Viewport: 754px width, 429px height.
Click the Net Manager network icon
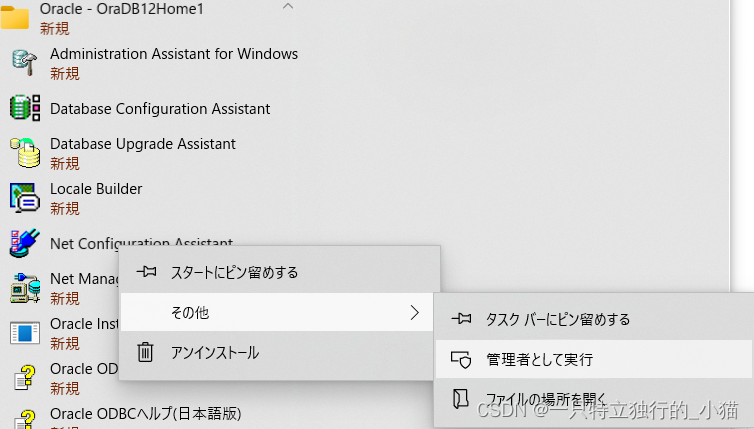[x=25, y=288]
